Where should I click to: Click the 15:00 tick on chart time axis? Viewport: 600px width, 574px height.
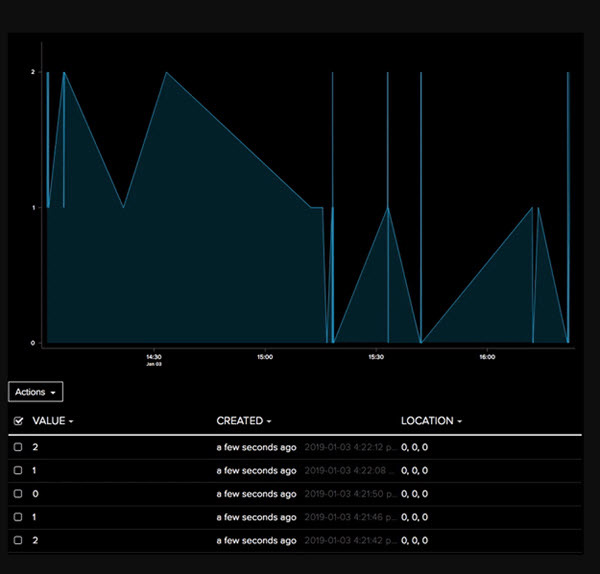click(x=265, y=356)
